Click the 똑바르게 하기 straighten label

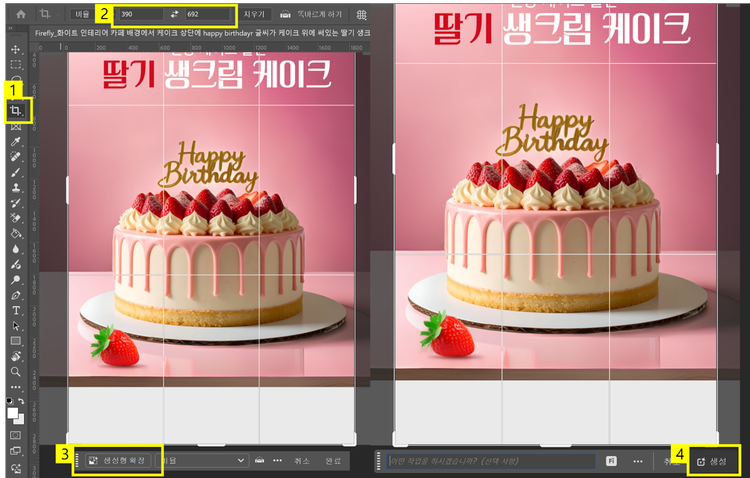coord(320,14)
